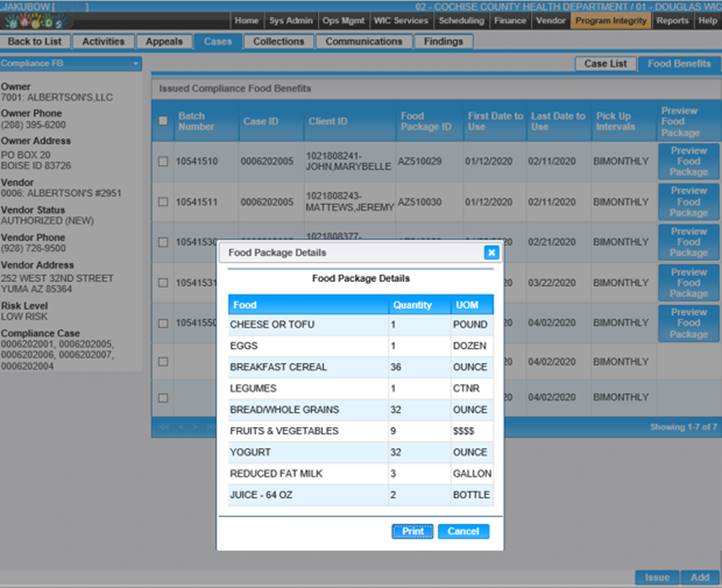Select the CHEESE OR TOFU row
This screenshot has height=588, width=722.
(x=361, y=325)
